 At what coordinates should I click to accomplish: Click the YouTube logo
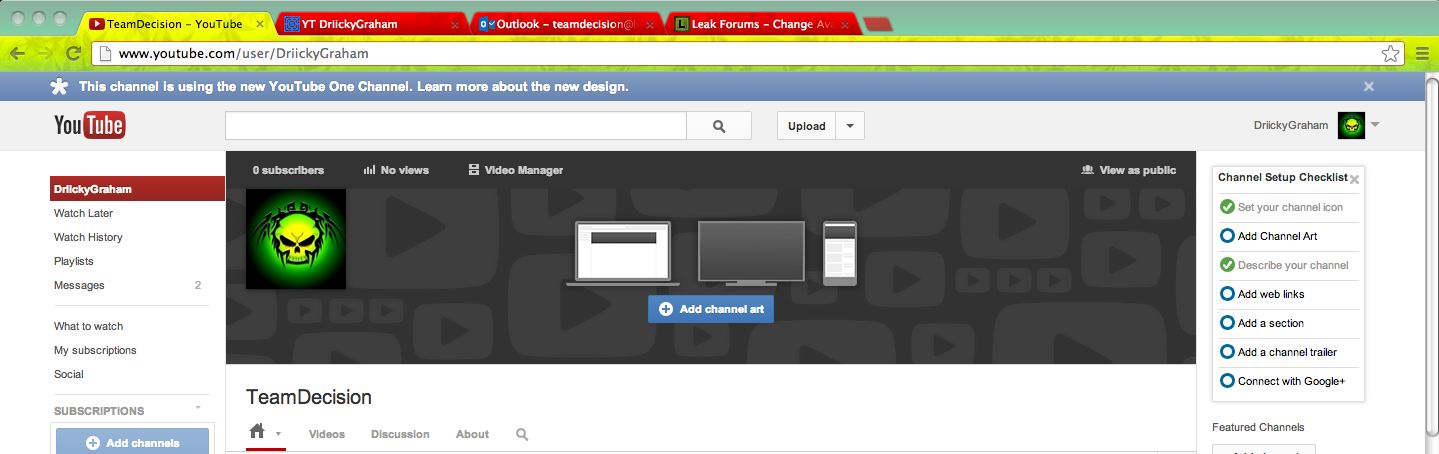[x=89, y=126]
